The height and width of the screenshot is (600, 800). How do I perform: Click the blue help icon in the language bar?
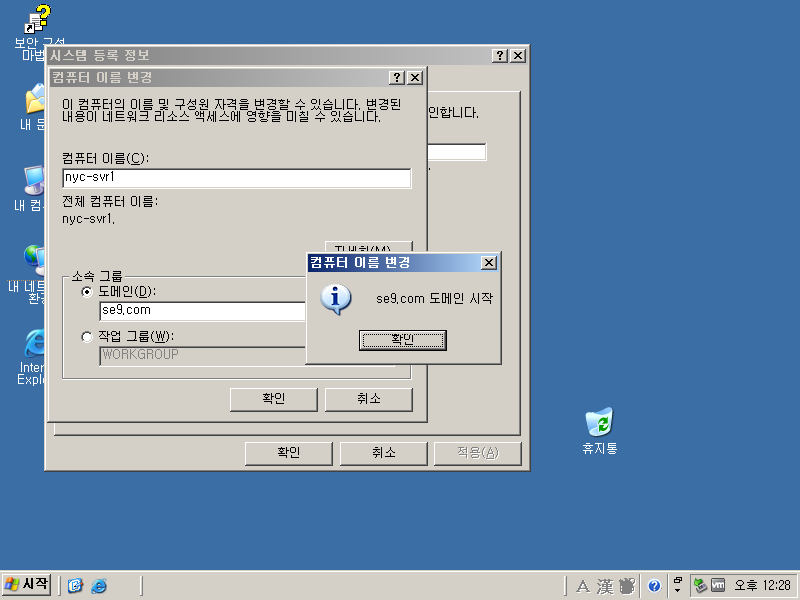654,586
